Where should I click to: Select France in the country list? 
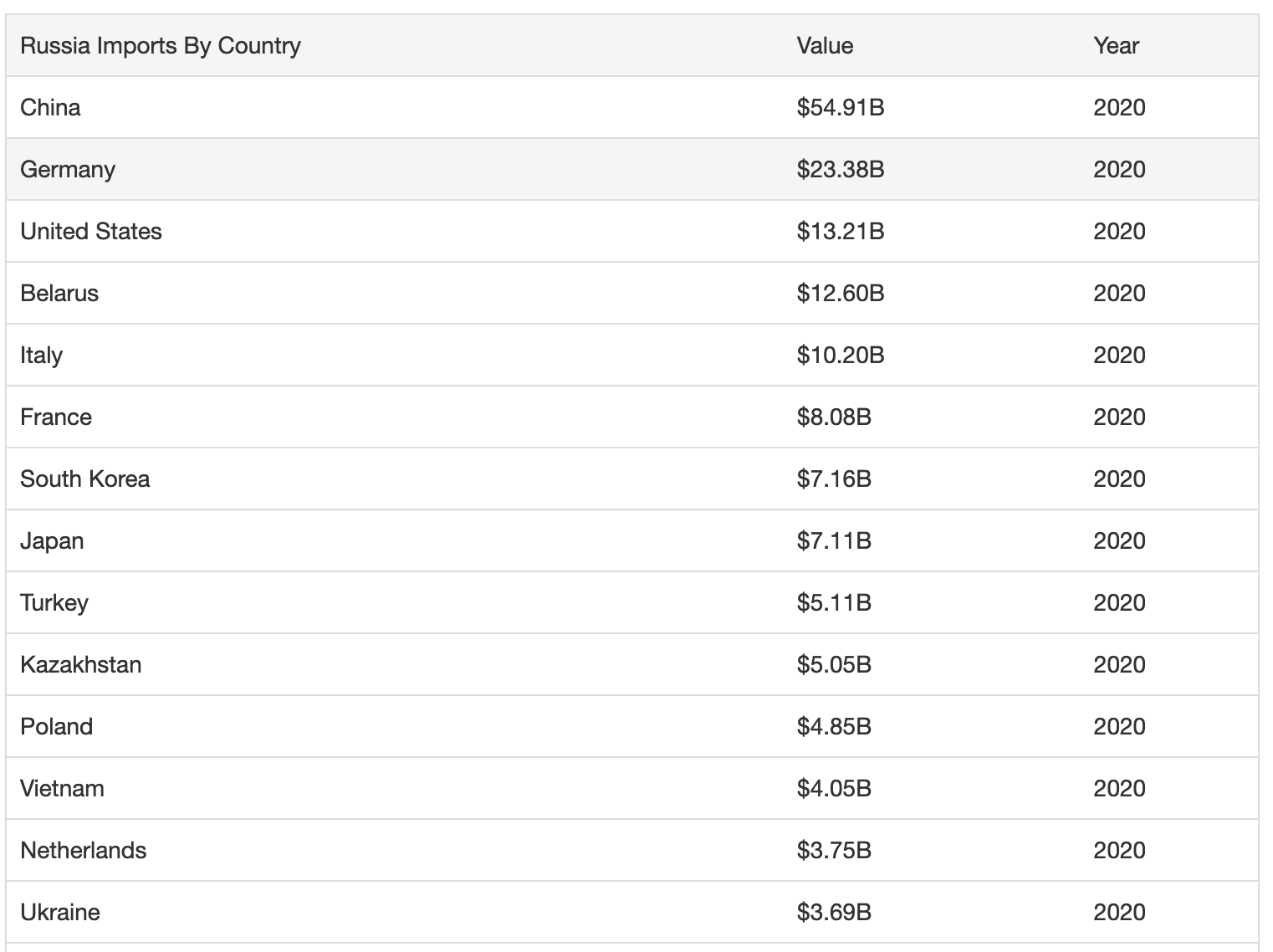tap(56, 417)
